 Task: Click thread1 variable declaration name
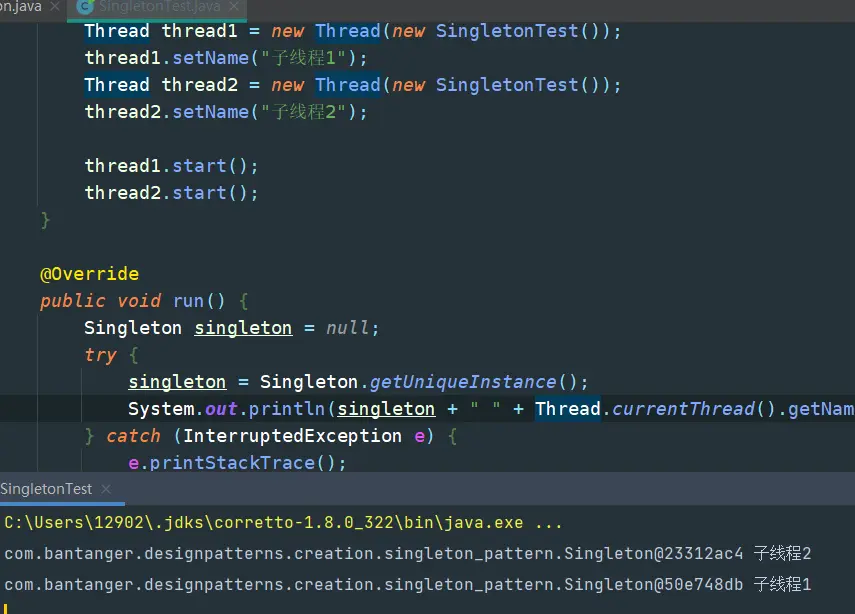pyautogui.click(x=200, y=31)
